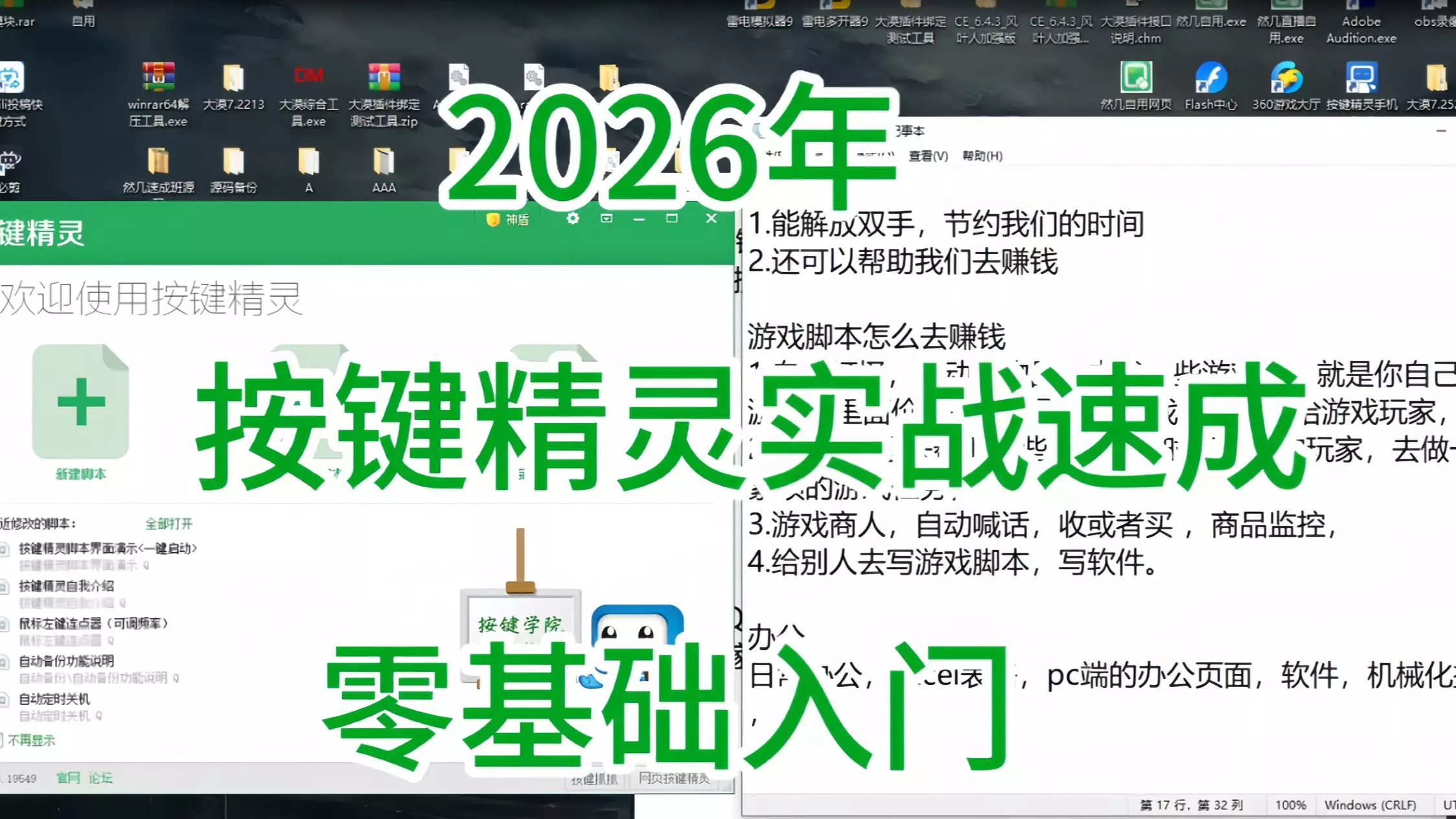Select the 雷电模拟器9 desktop shortcut

759,14
